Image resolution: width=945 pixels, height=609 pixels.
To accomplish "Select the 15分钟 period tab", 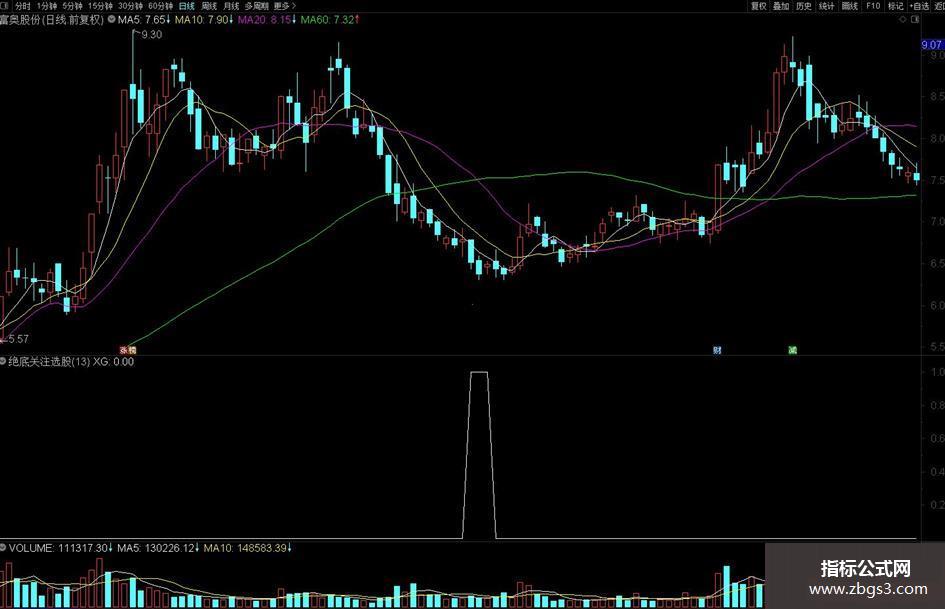I will tap(100, 5).
